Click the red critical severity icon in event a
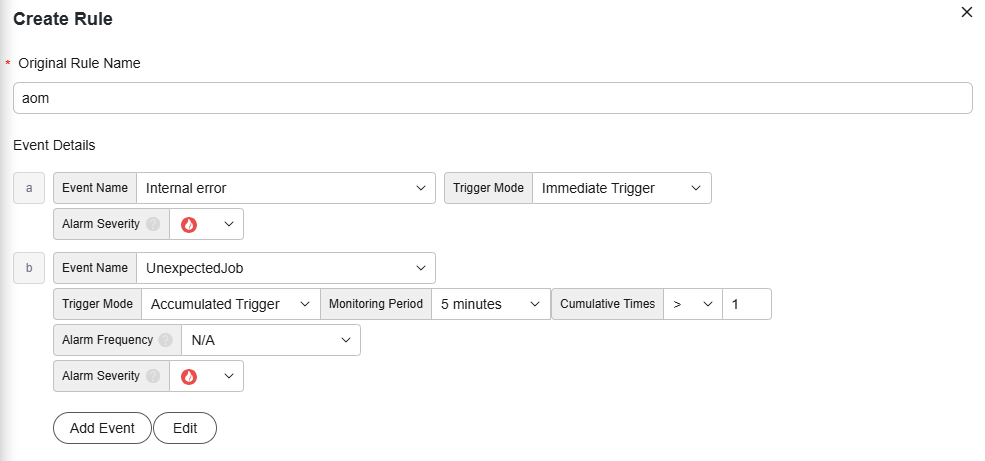 coord(189,225)
